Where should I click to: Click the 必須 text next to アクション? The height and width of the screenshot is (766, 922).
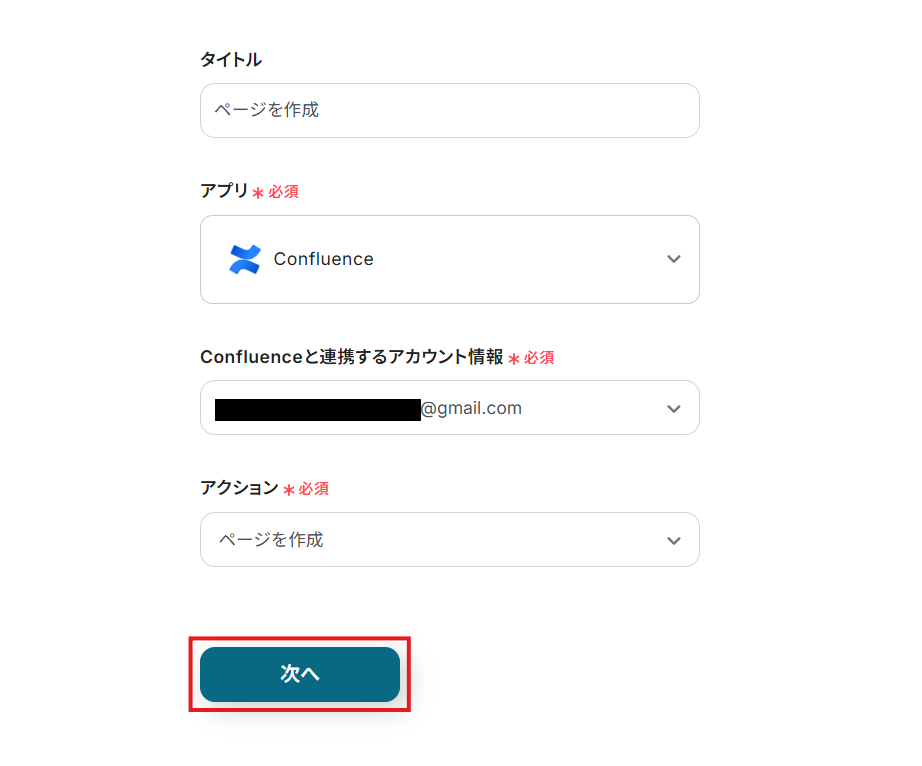coord(314,489)
